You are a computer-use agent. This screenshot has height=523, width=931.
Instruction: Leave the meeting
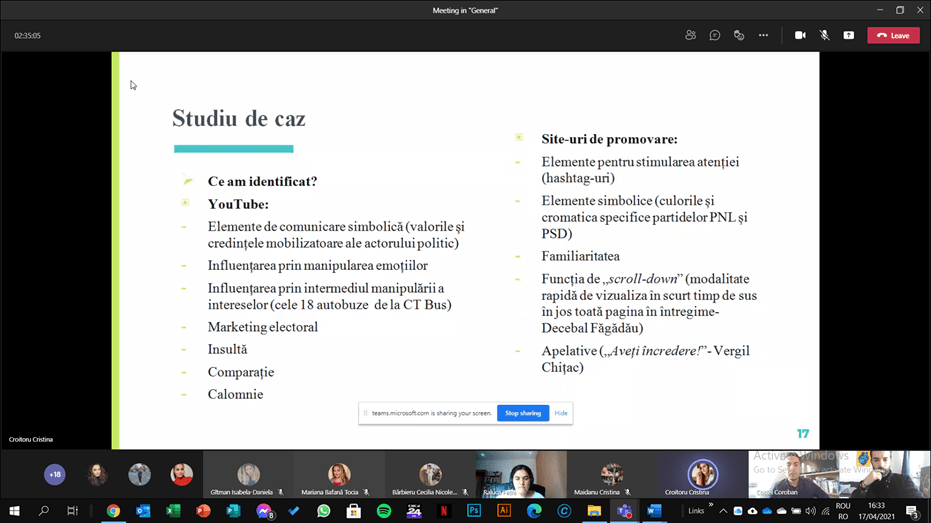pos(893,35)
